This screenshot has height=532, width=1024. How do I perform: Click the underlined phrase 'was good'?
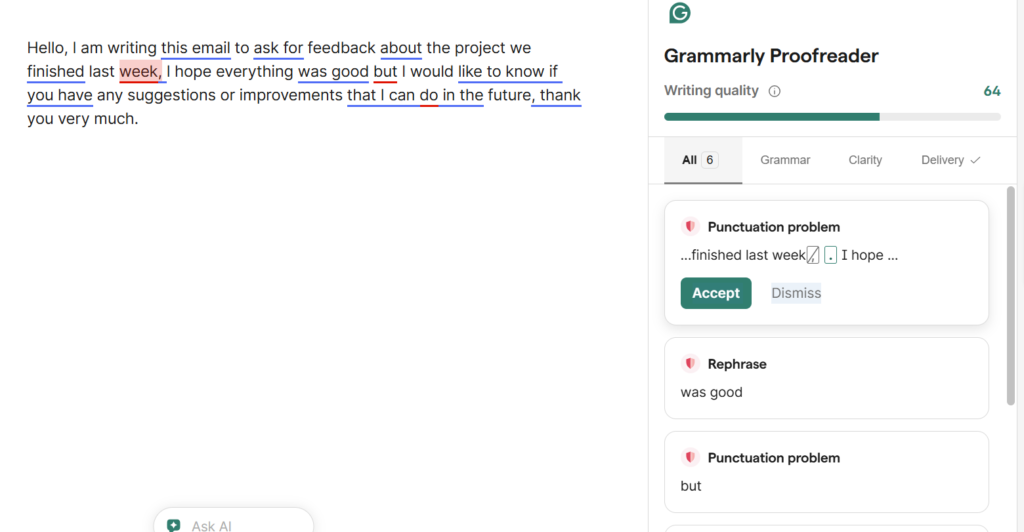pyautogui.click(x=333, y=72)
